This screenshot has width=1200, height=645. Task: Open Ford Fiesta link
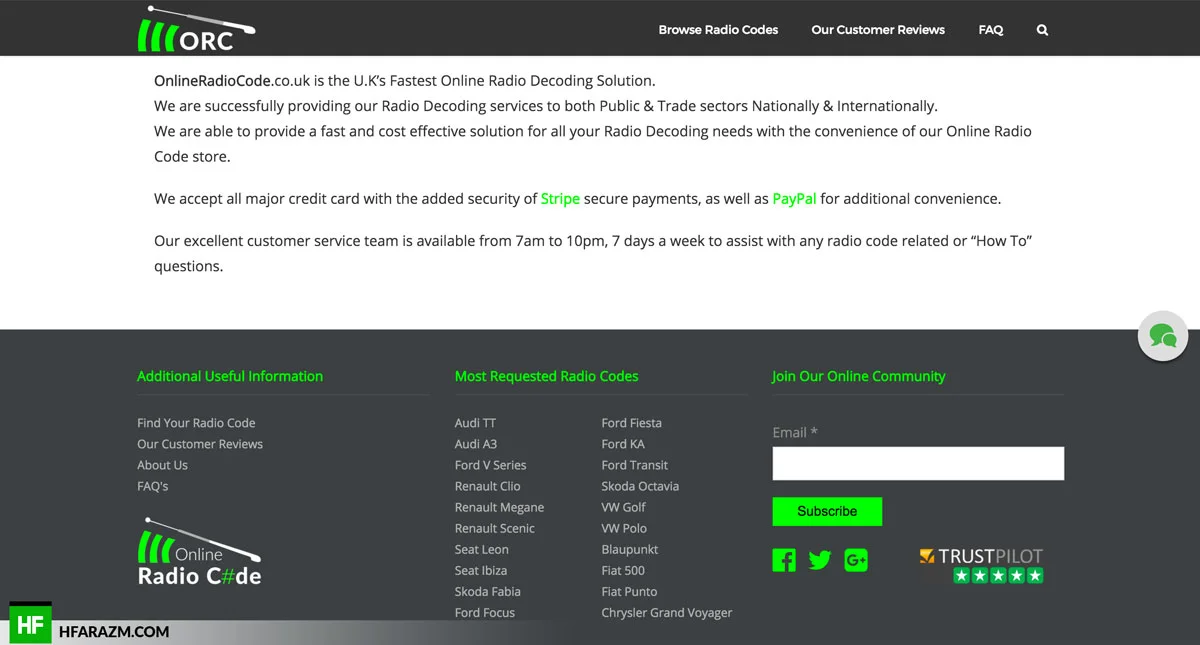[632, 423]
